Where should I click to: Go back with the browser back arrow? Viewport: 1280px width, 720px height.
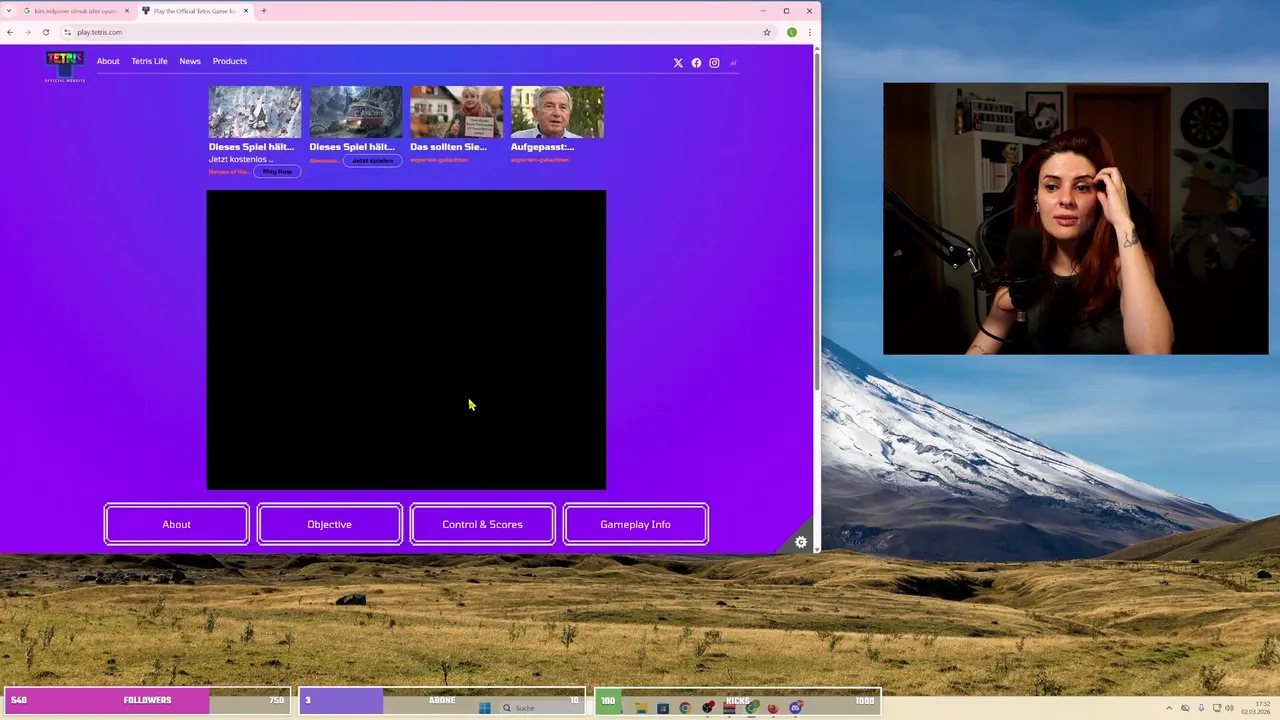[10, 32]
